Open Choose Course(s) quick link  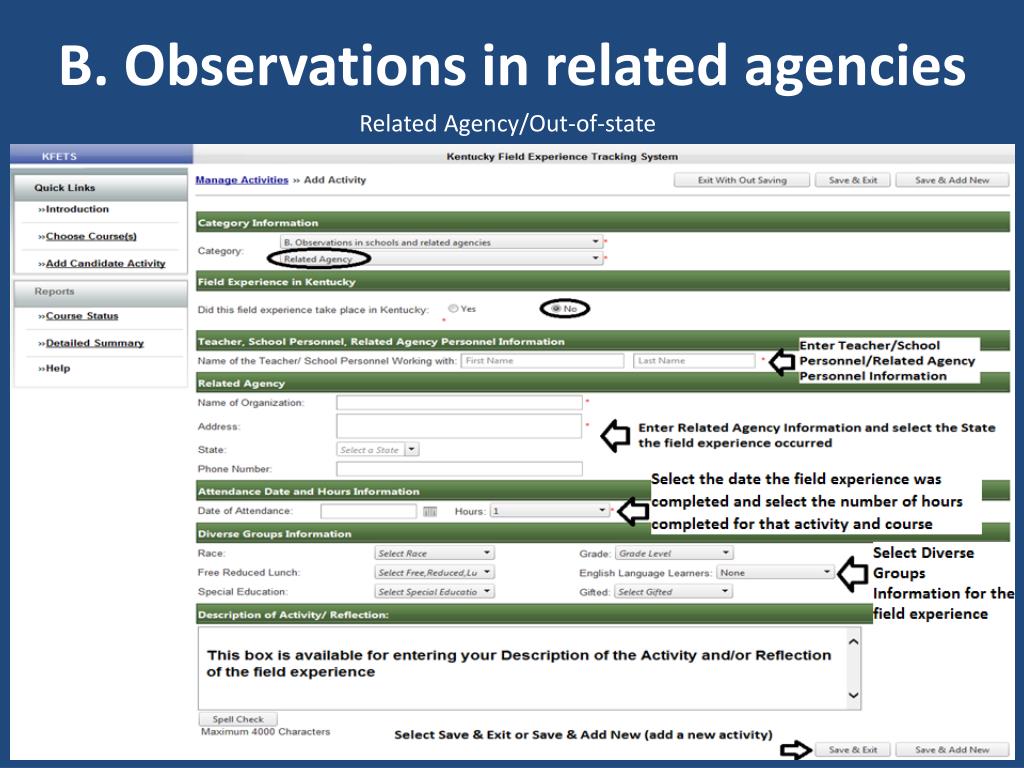coord(91,236)
